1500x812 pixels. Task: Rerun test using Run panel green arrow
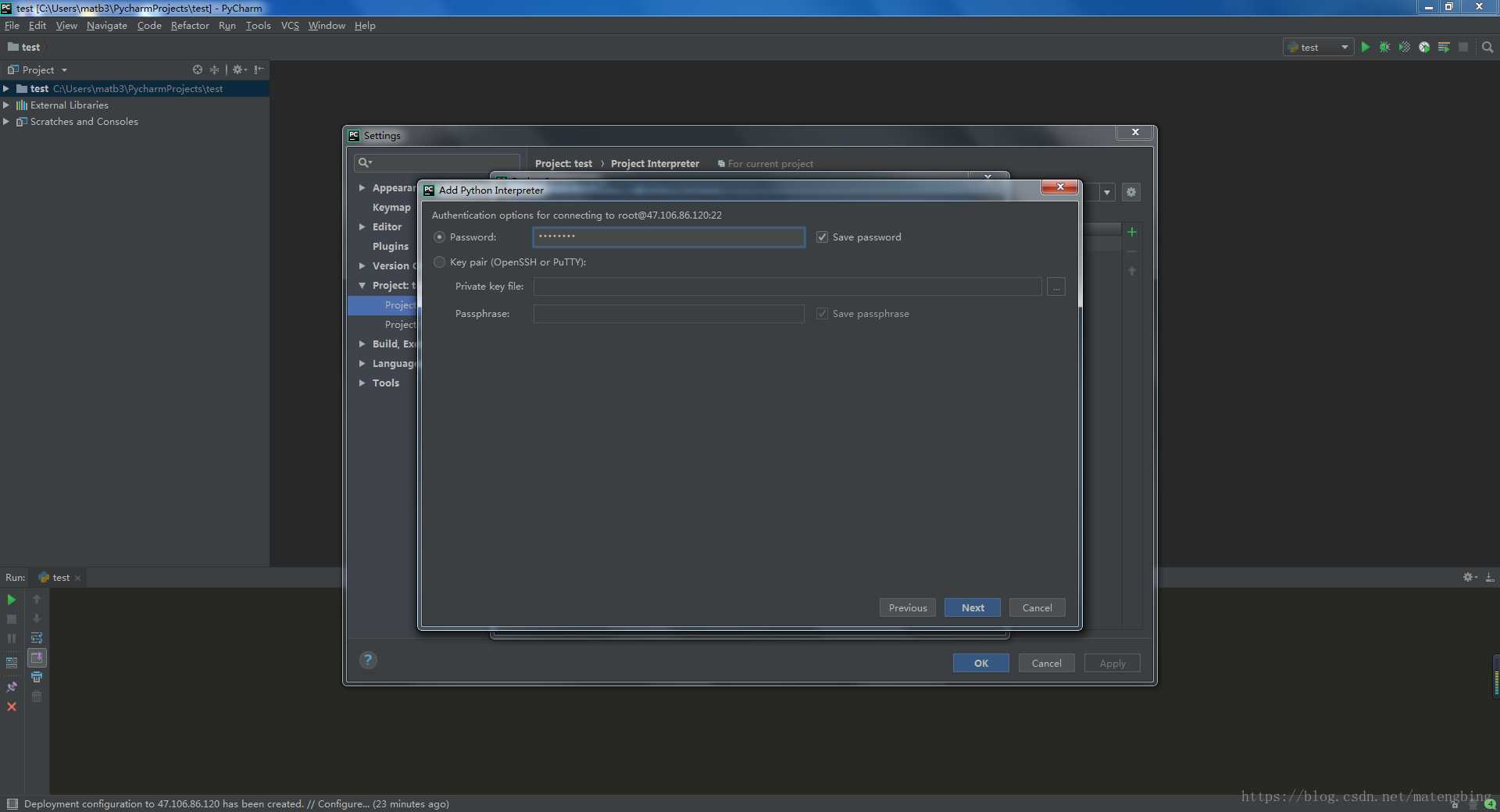(x=12, y=600)
